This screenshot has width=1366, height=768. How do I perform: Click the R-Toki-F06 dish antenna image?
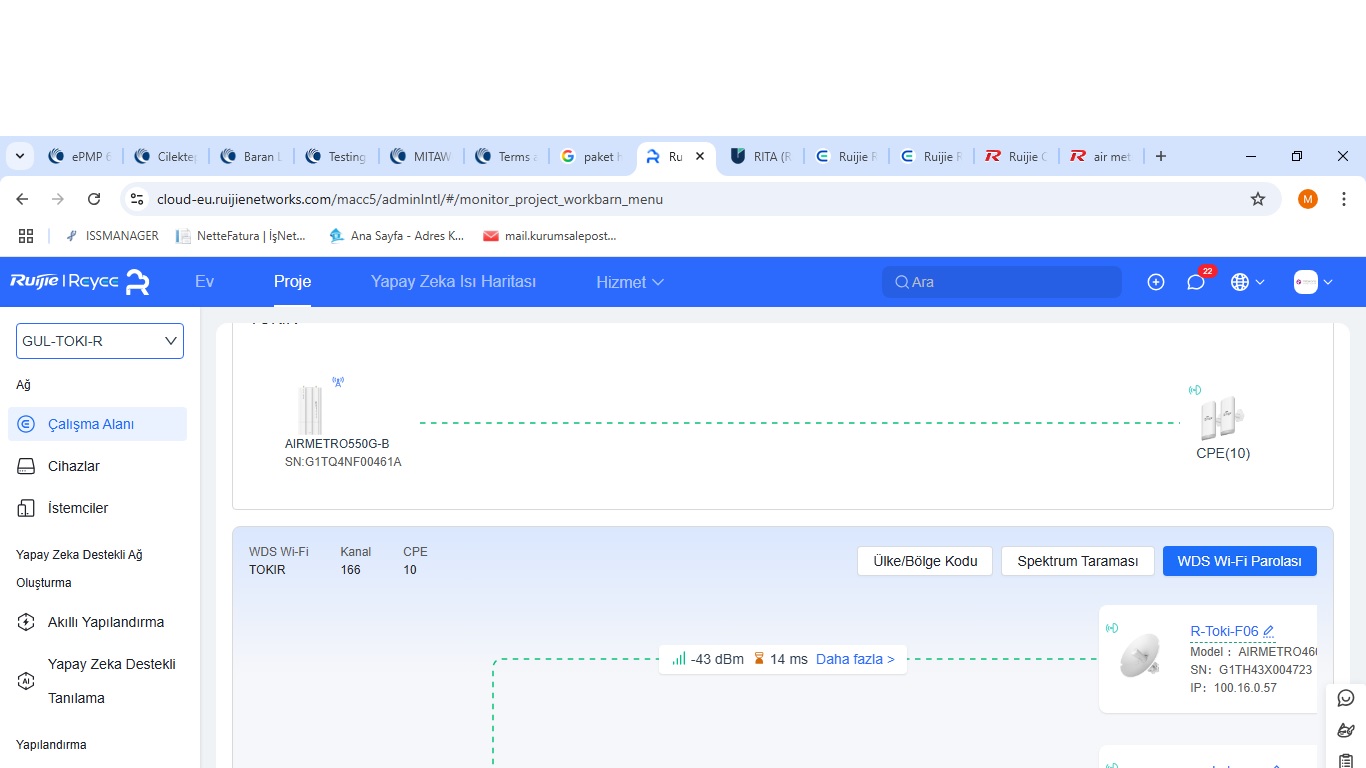pos(1140,657)
